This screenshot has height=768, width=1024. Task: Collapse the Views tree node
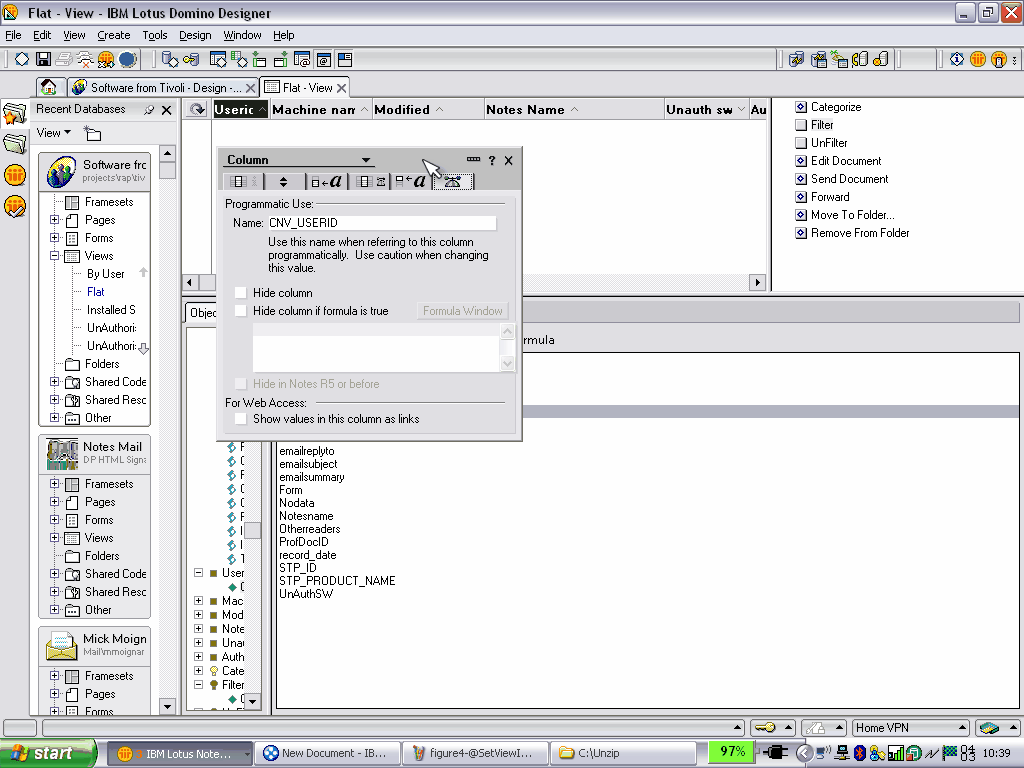(x=55, y=256)
